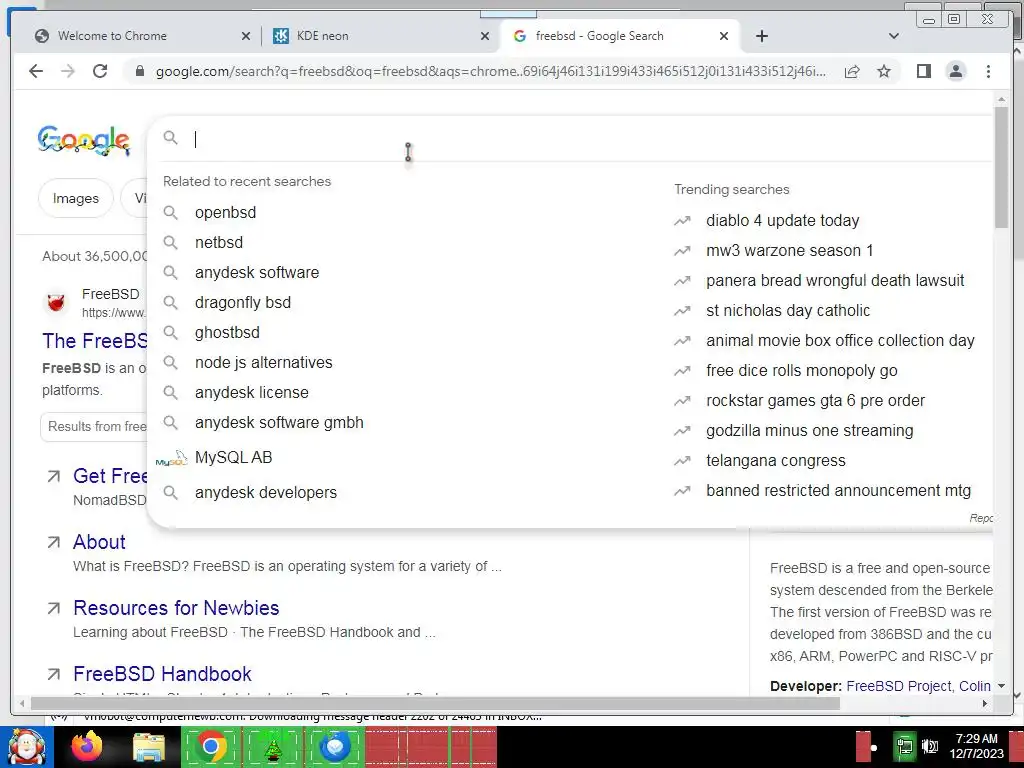This screenshot has height=768, width=1024.
Task: Open the FreeBSD Handbook sitelink
Action: click(163, 673)
